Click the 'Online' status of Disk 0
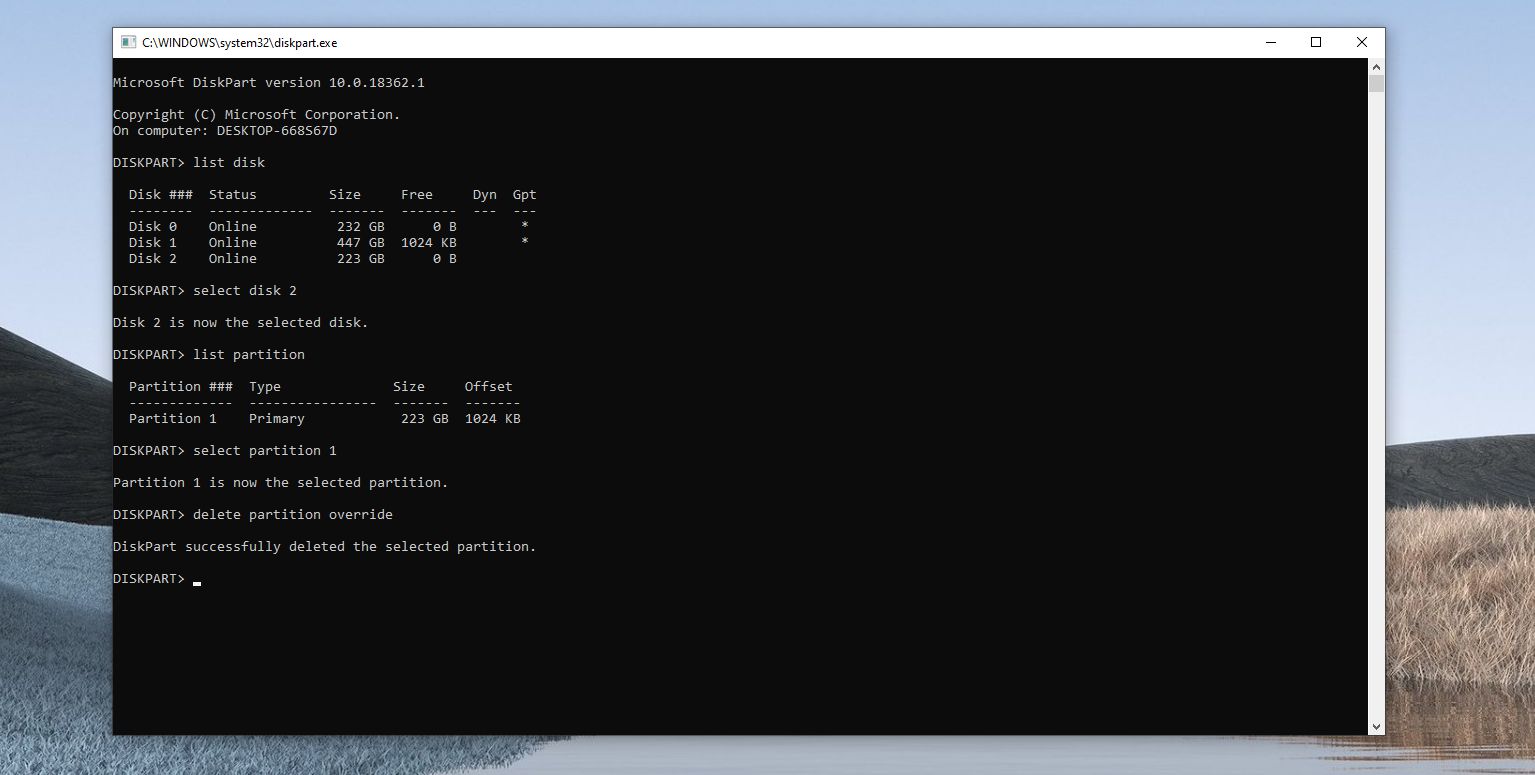The height and width of the screenshot is (775, 1535). point(233,226)
